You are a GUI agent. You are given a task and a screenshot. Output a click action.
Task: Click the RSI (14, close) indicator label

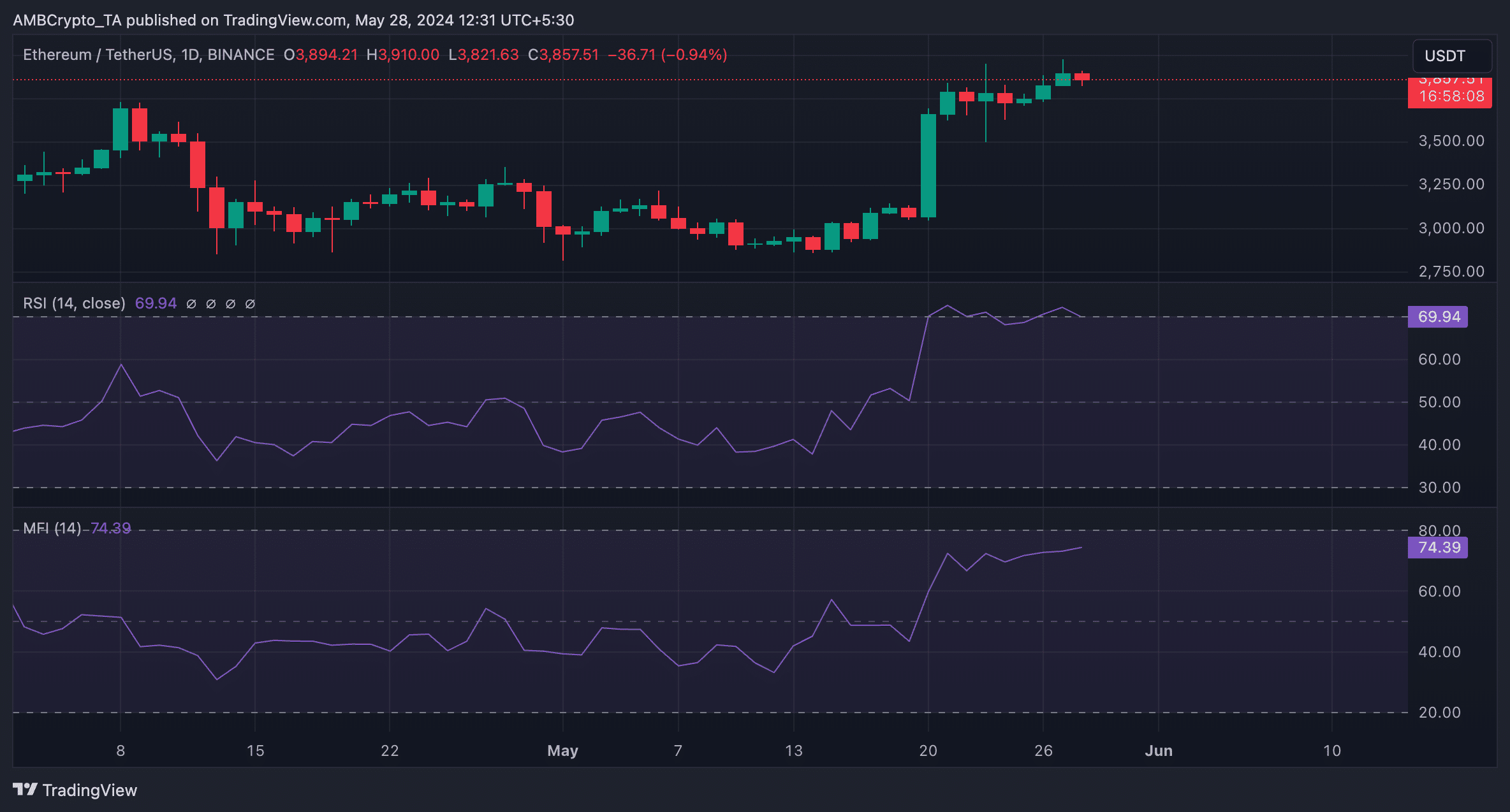[x=74, y=303]
